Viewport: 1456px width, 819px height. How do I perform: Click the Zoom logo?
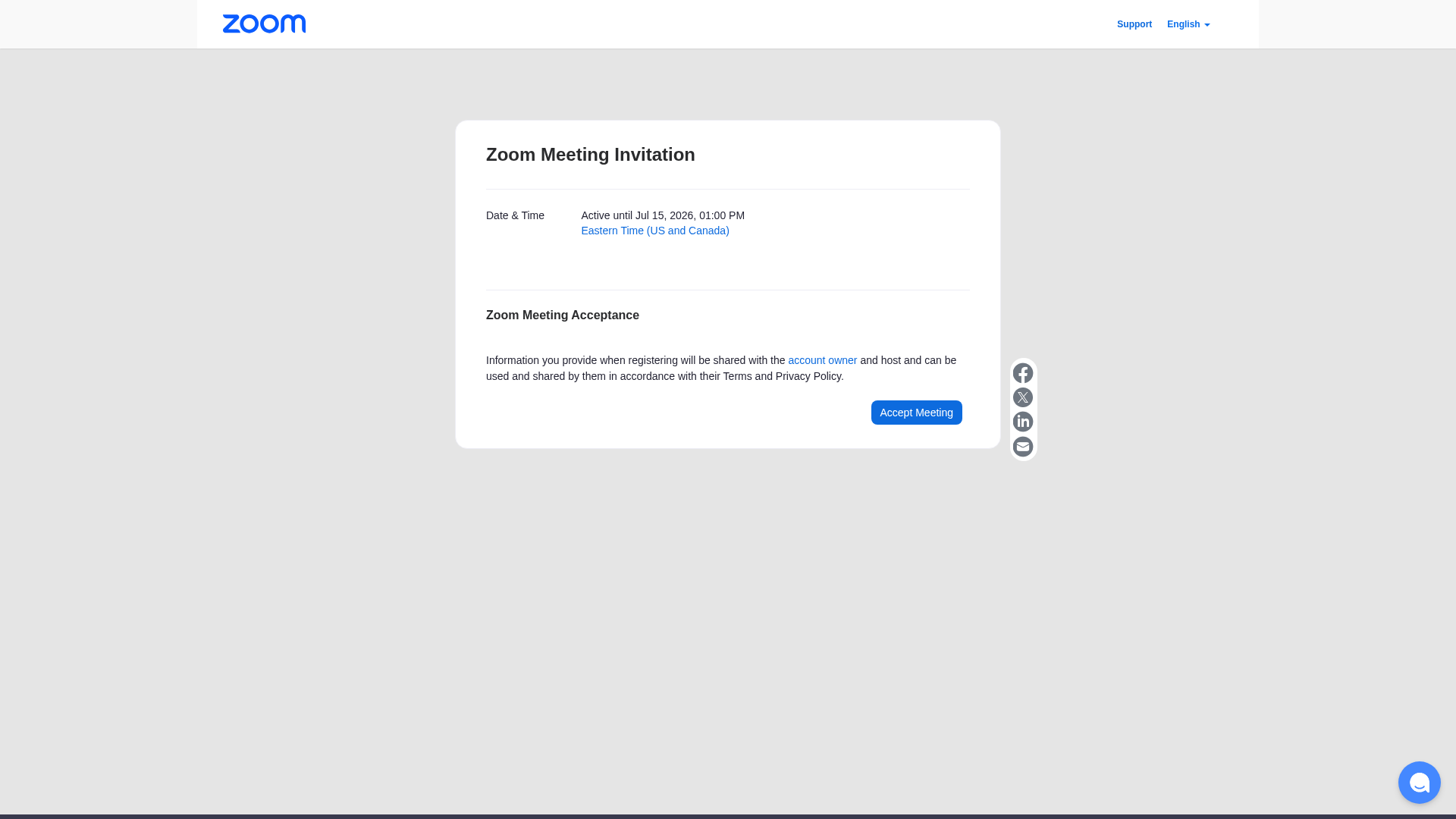[x=264, y=24]
